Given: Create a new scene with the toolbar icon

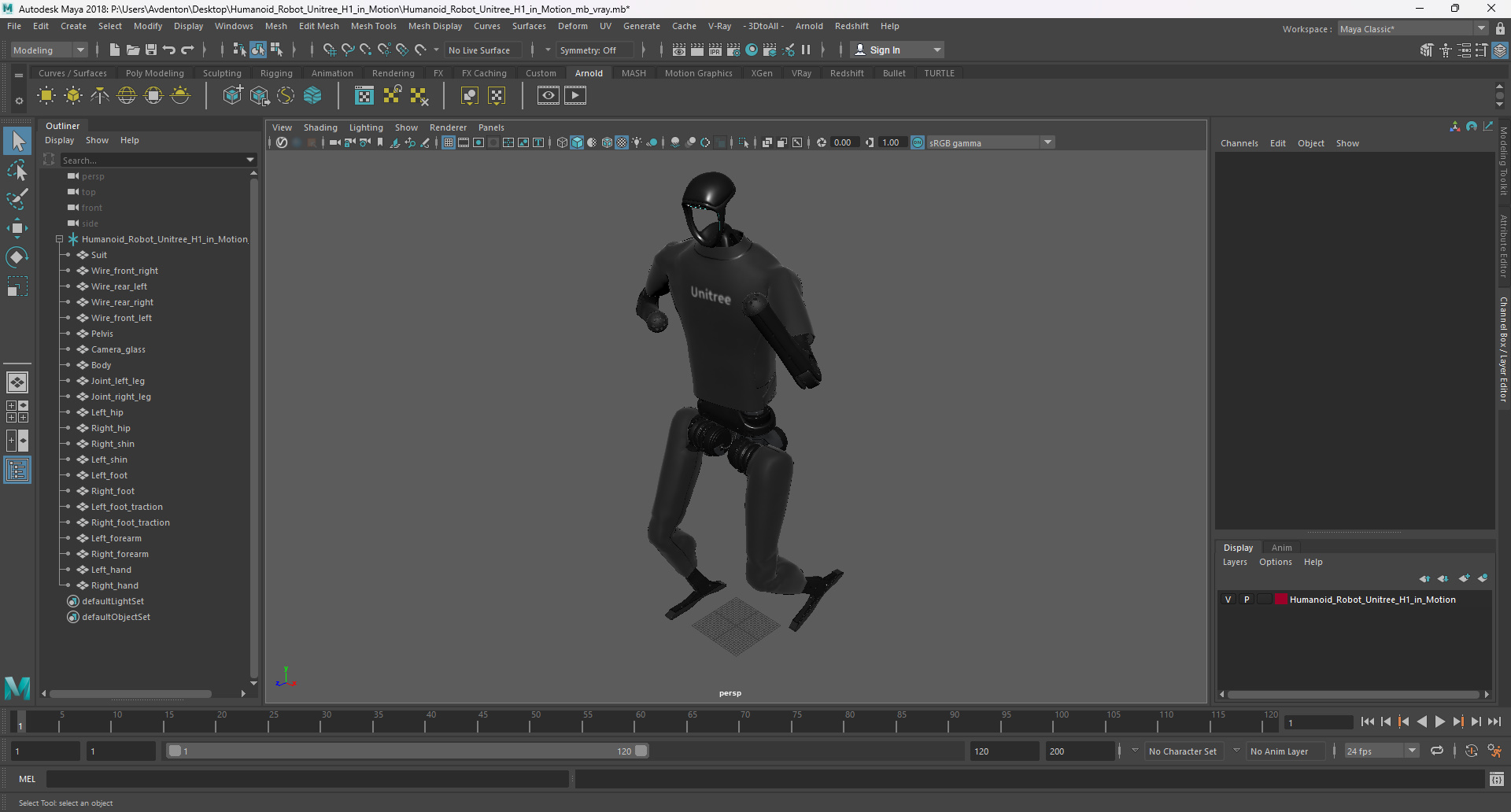Looking at the screenshot, I should (115, 50).
